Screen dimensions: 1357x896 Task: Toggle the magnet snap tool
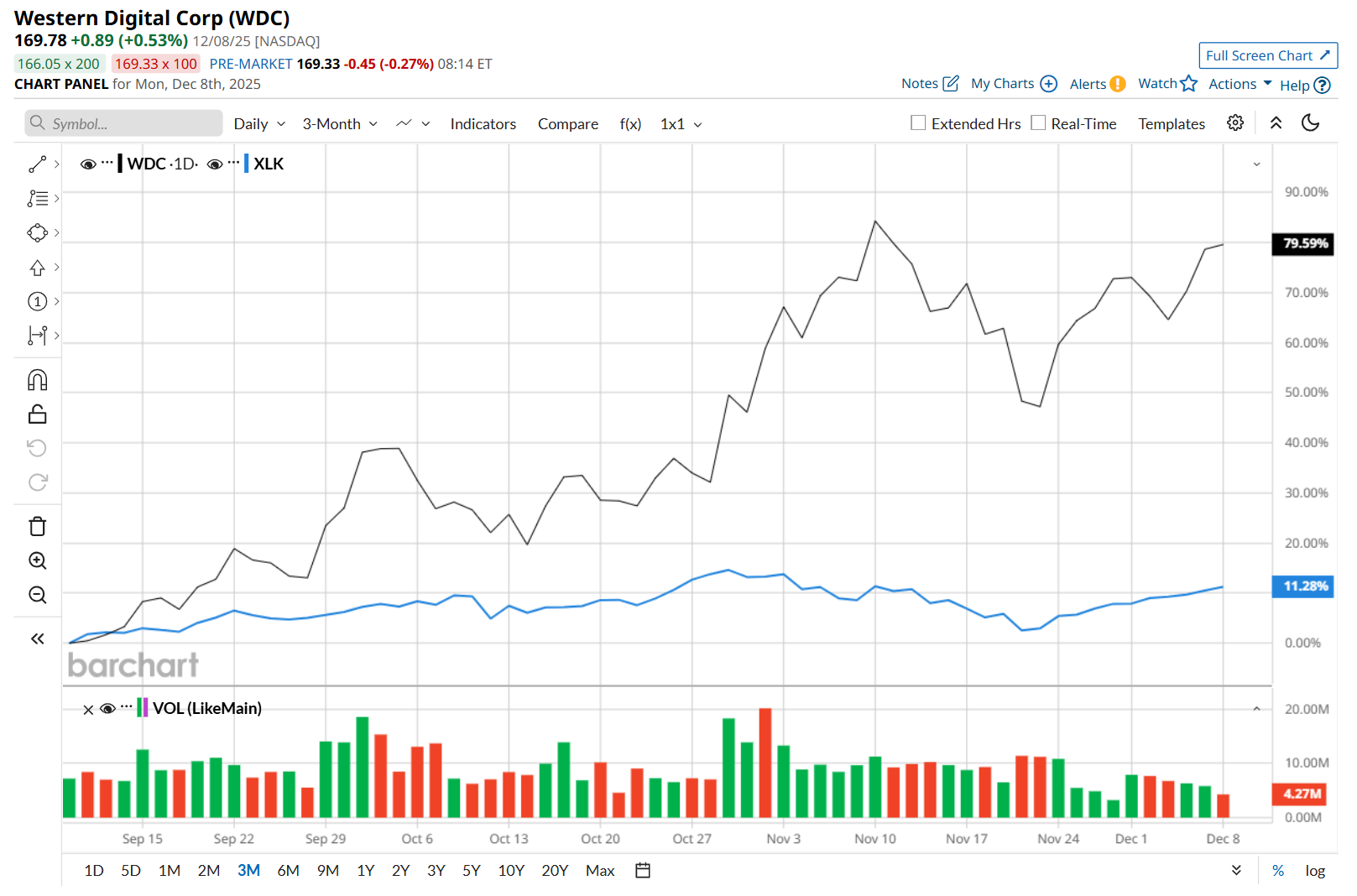[x=37, y=380]
